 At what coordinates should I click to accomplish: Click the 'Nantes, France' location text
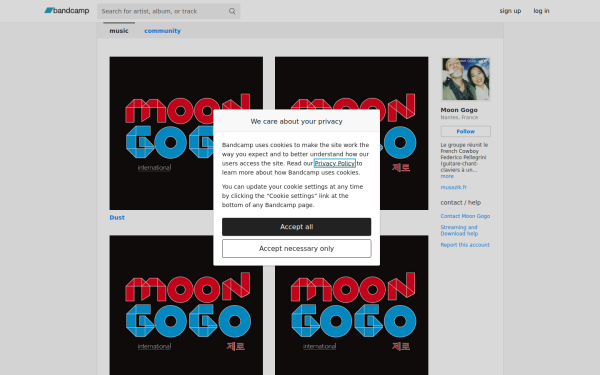(x=459, y=117)
